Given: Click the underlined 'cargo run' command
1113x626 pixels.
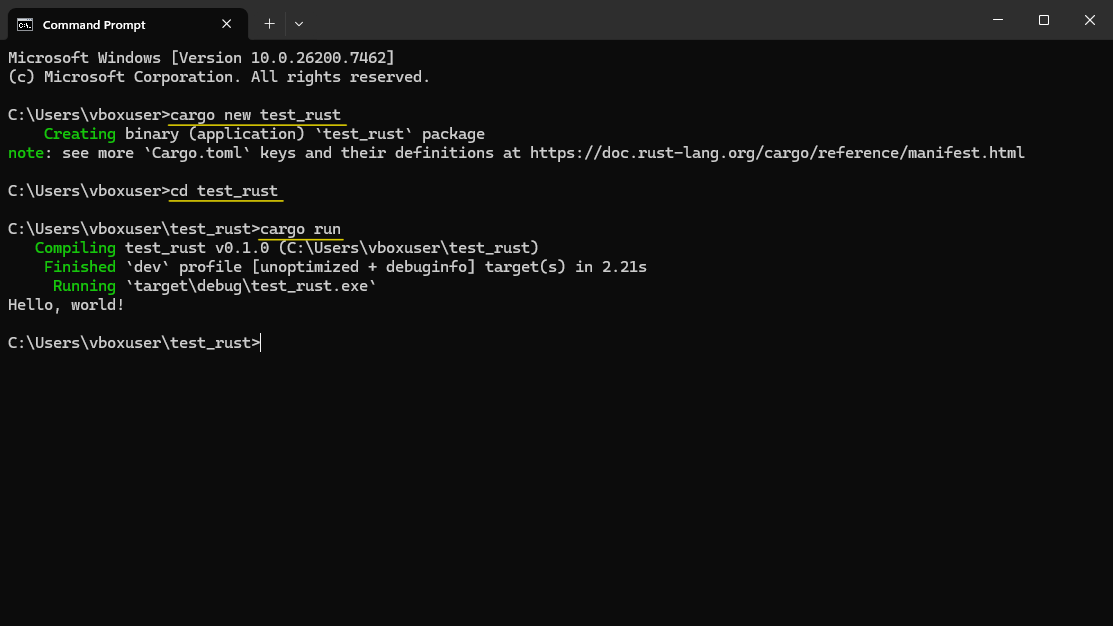Looking at the screenshot, I should (301, 229).
